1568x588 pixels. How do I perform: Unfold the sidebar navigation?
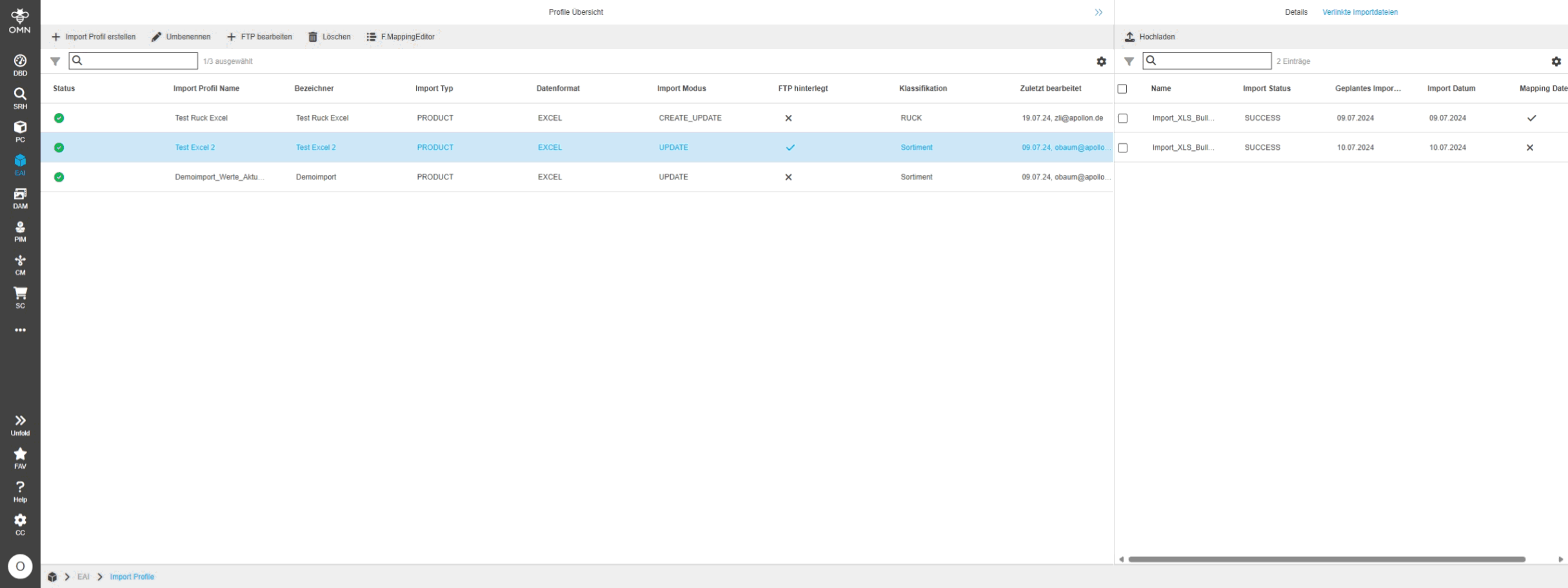20,424
